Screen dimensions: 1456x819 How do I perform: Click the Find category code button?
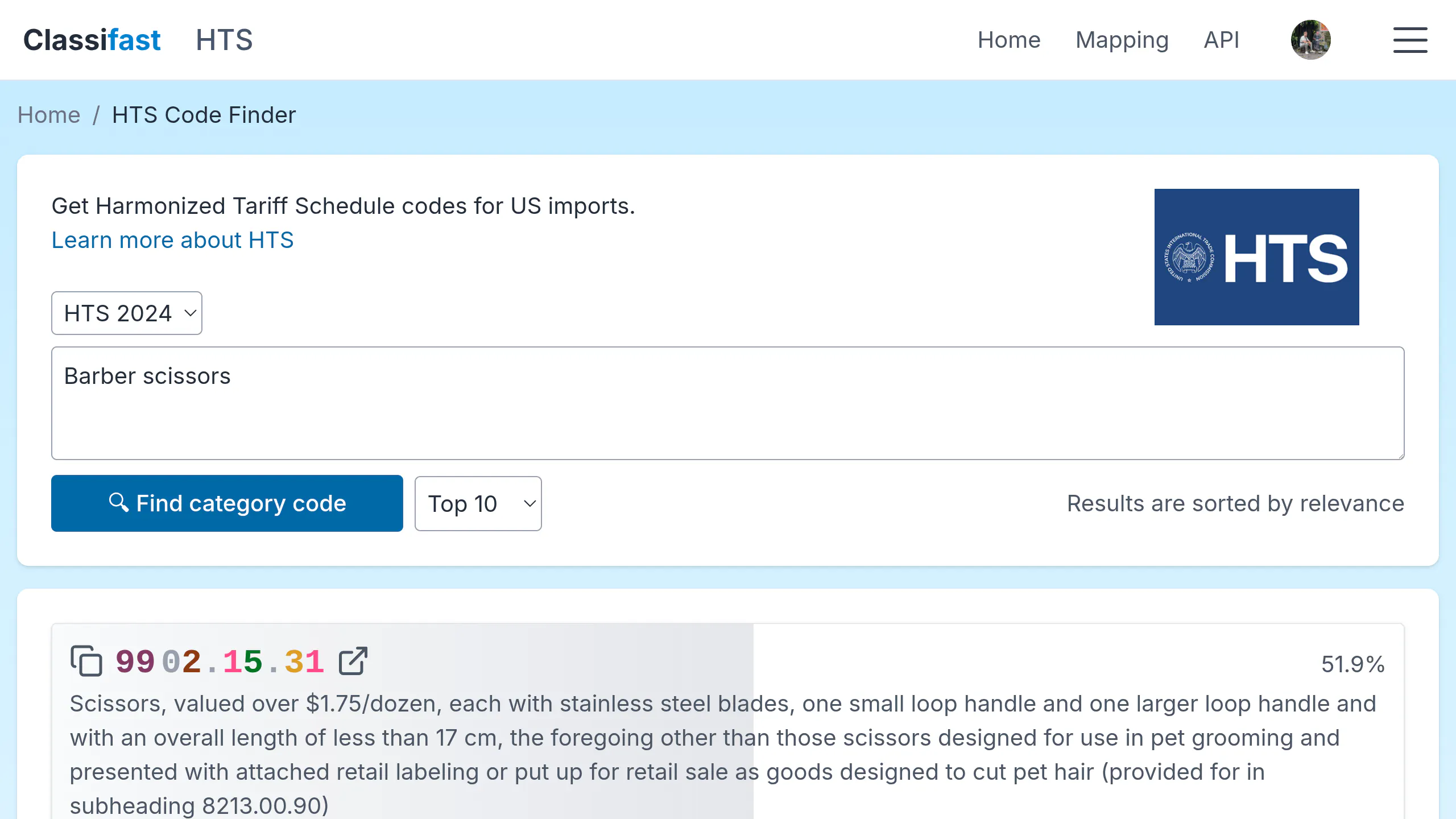(227, 503)
